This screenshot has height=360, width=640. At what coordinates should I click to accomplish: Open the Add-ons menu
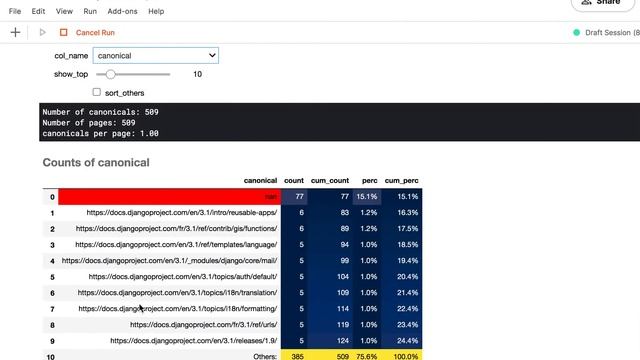pos(122,11)
